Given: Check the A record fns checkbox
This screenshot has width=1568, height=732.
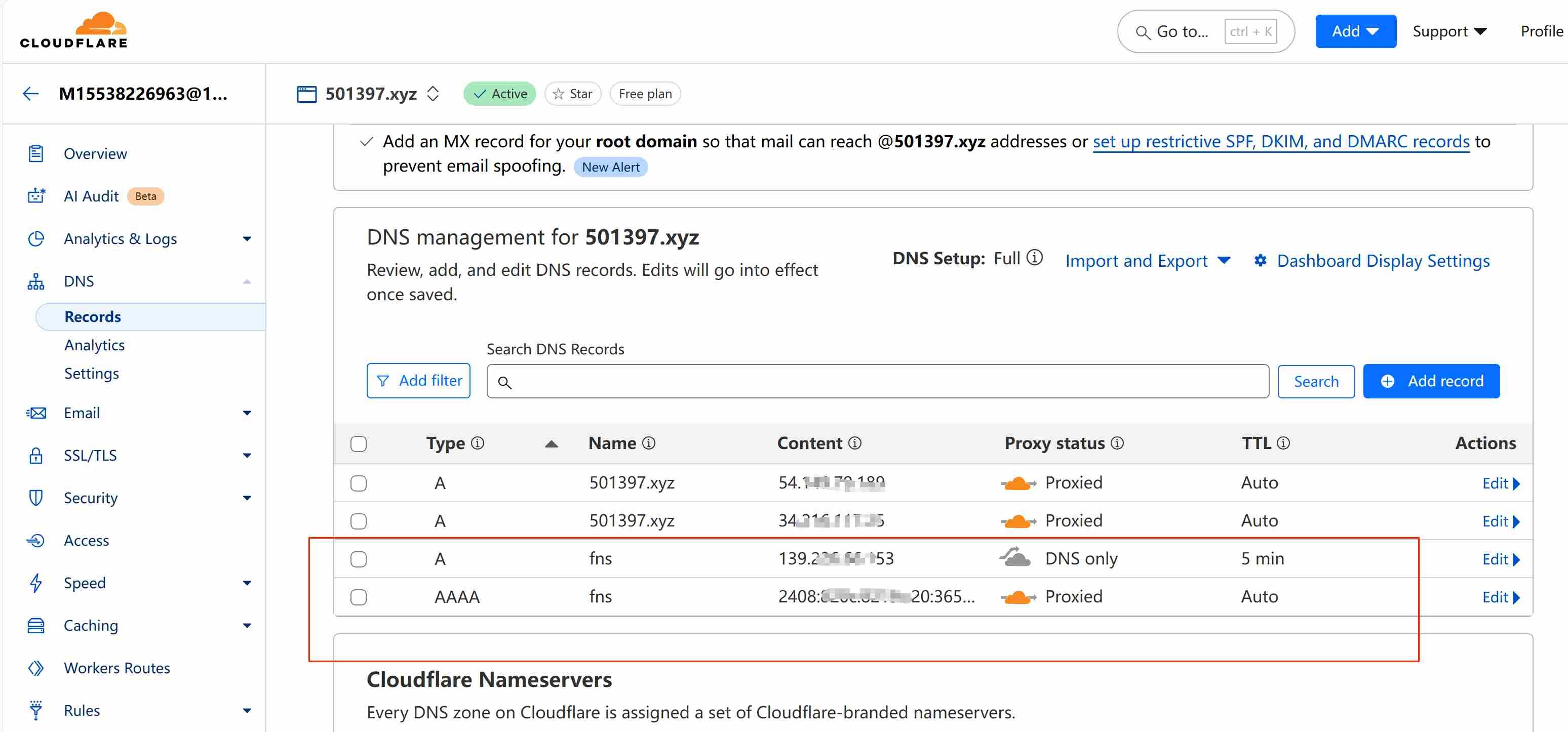Looking at the screenshot, I should point(359,558).
